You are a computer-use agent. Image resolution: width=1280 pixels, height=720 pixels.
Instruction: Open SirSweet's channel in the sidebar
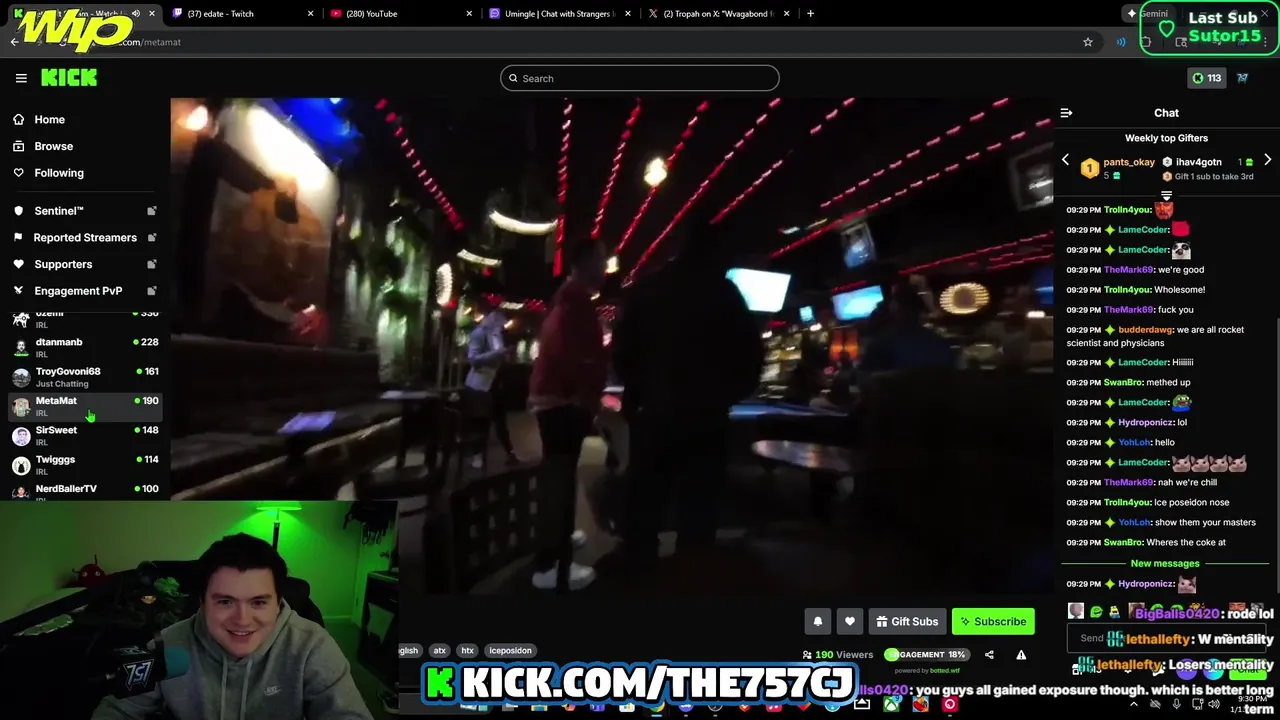pyautogui.click(x=85, y=435)
